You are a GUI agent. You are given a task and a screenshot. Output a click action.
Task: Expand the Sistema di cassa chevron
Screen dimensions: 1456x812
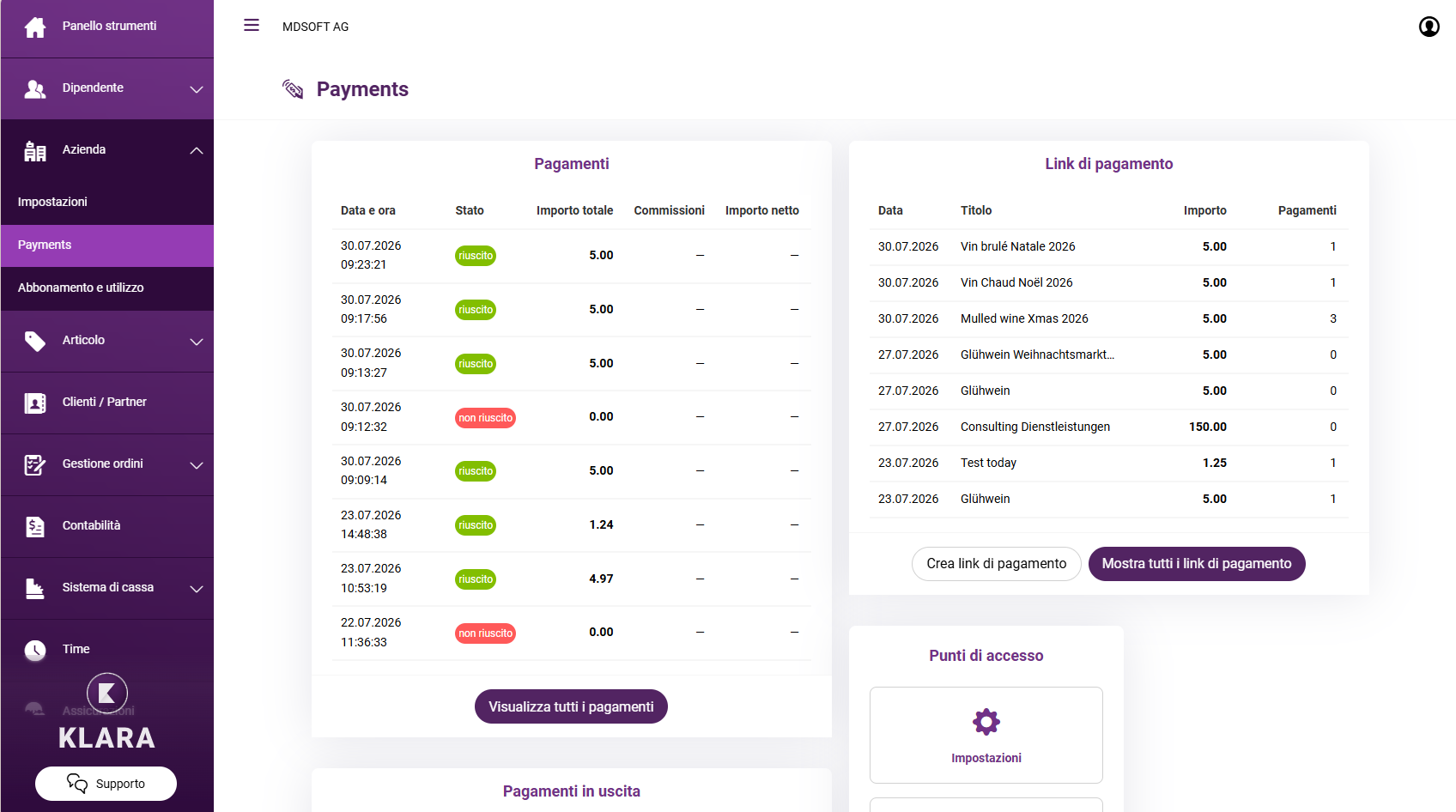click(197, 589)
